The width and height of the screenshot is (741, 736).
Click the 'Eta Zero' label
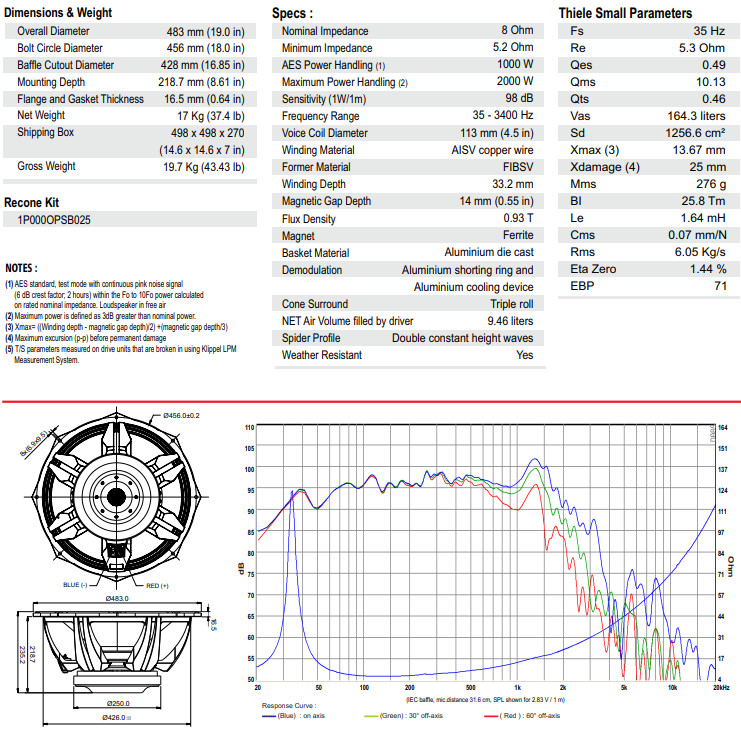click(593, 269)
